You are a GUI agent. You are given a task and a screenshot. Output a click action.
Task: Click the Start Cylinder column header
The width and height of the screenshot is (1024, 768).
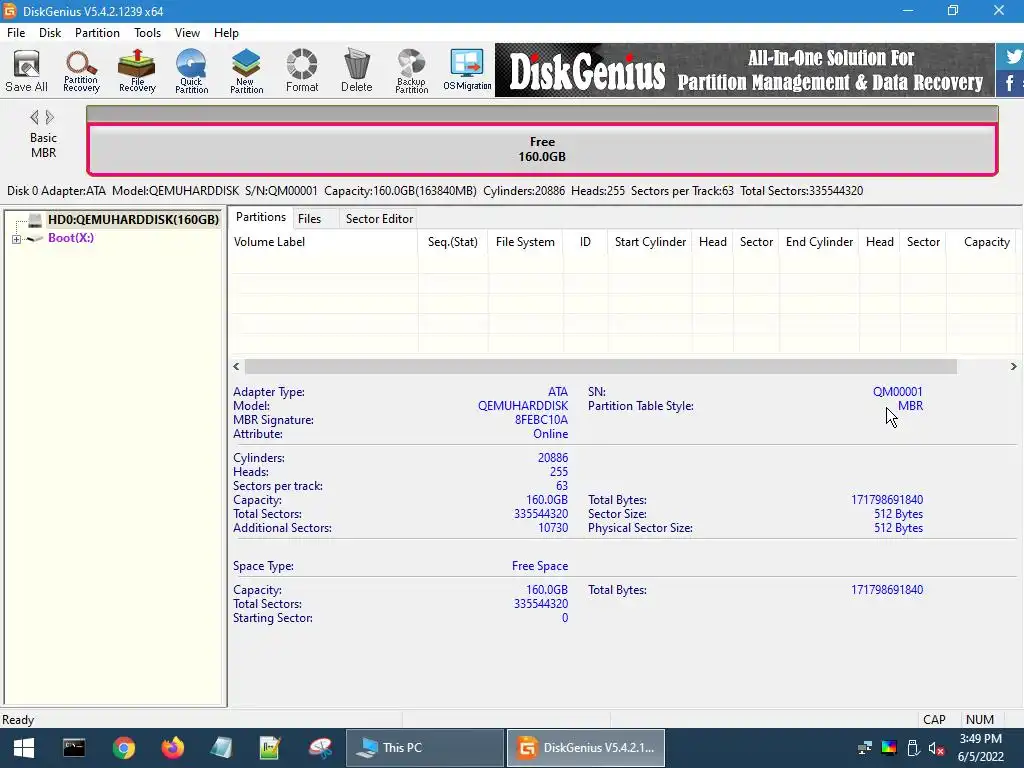(650, 242)
